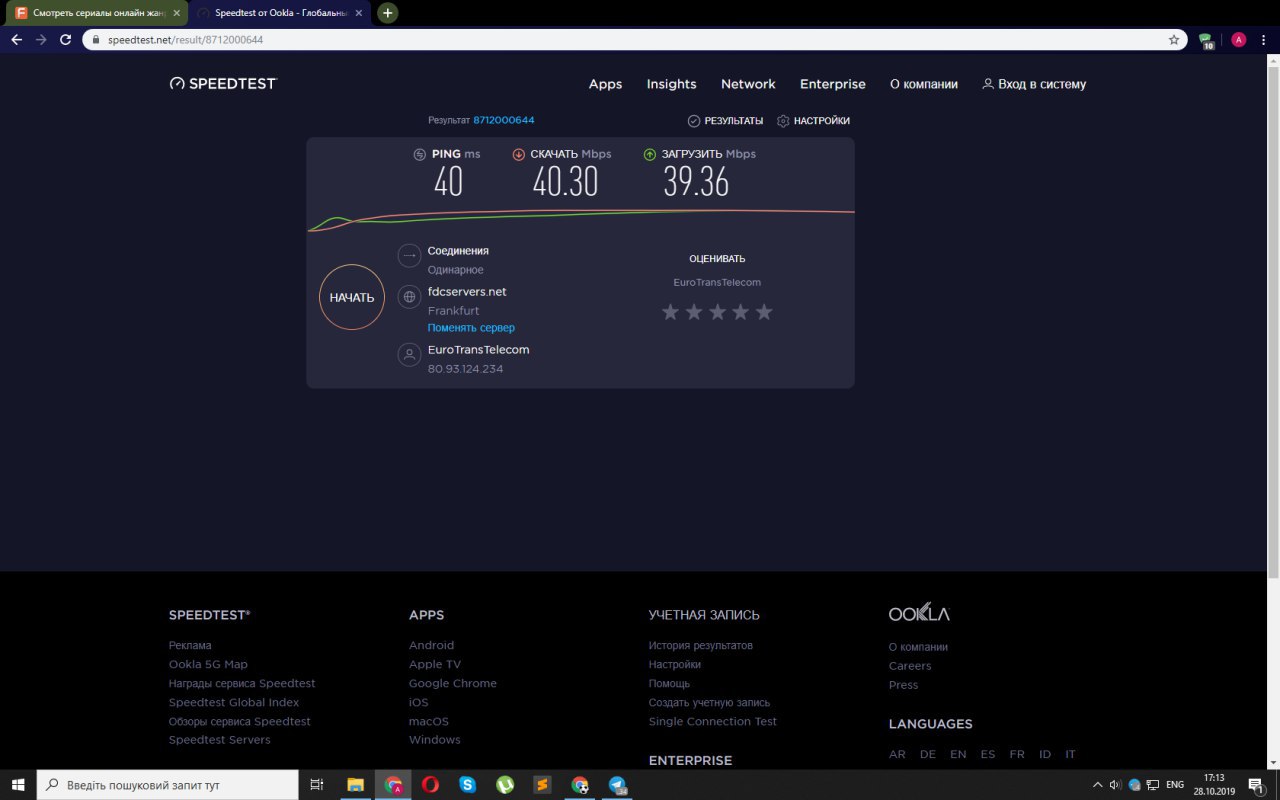Screen dimensions: 1280x800
Task: Go back to previous page
Action: point(16,40)
